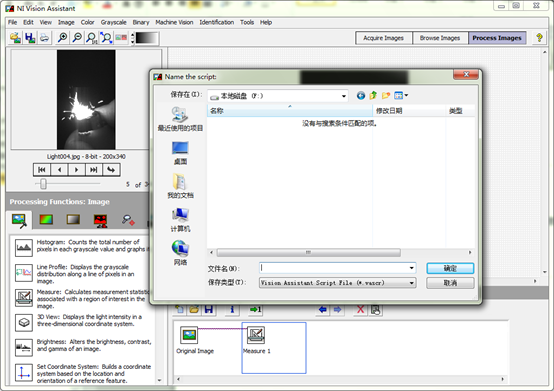Go to next image playback button
The width and height of the screenshot is (554, 391).
[76, 170]
